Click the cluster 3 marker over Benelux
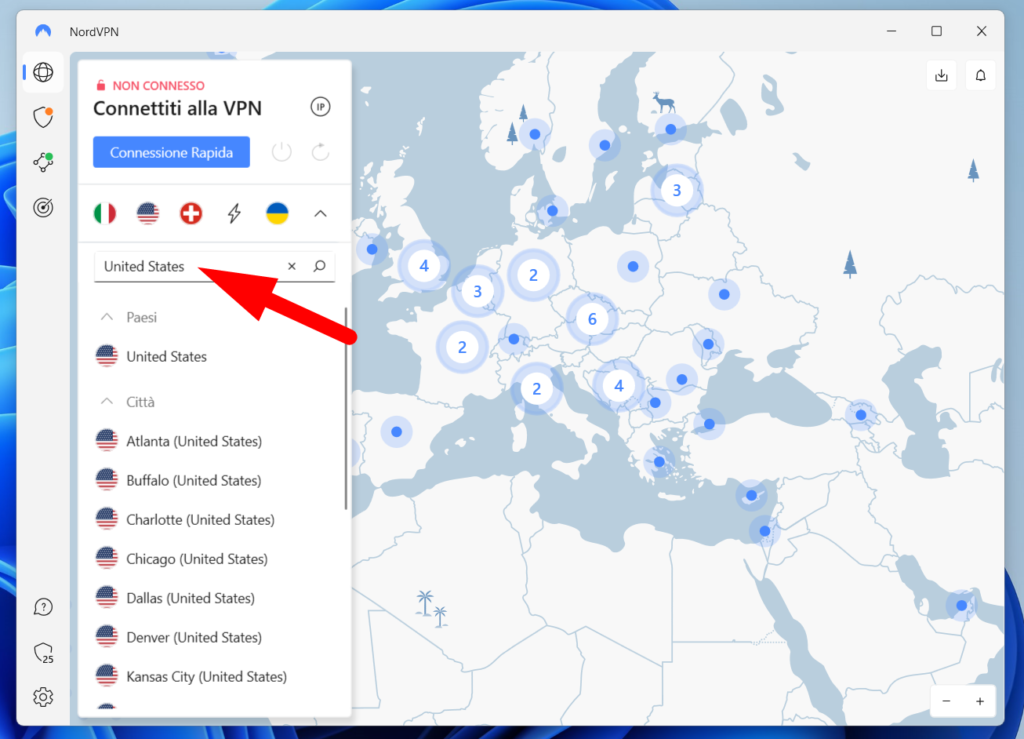Screen dimensions: 1024x739 point(477,291)
